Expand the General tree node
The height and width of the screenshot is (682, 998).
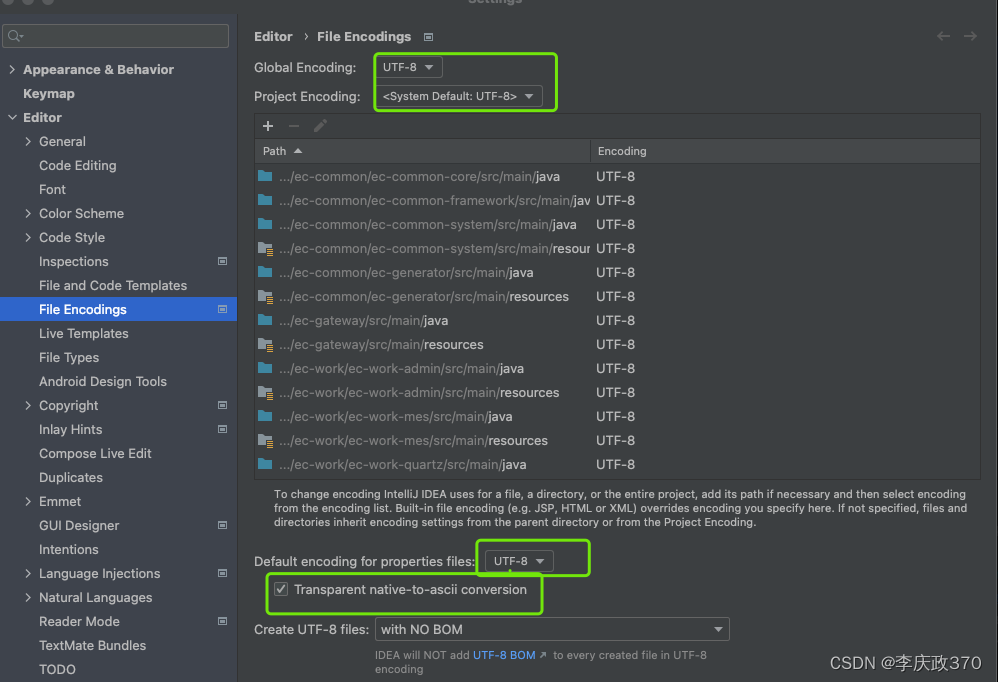[x=28, y=141]
